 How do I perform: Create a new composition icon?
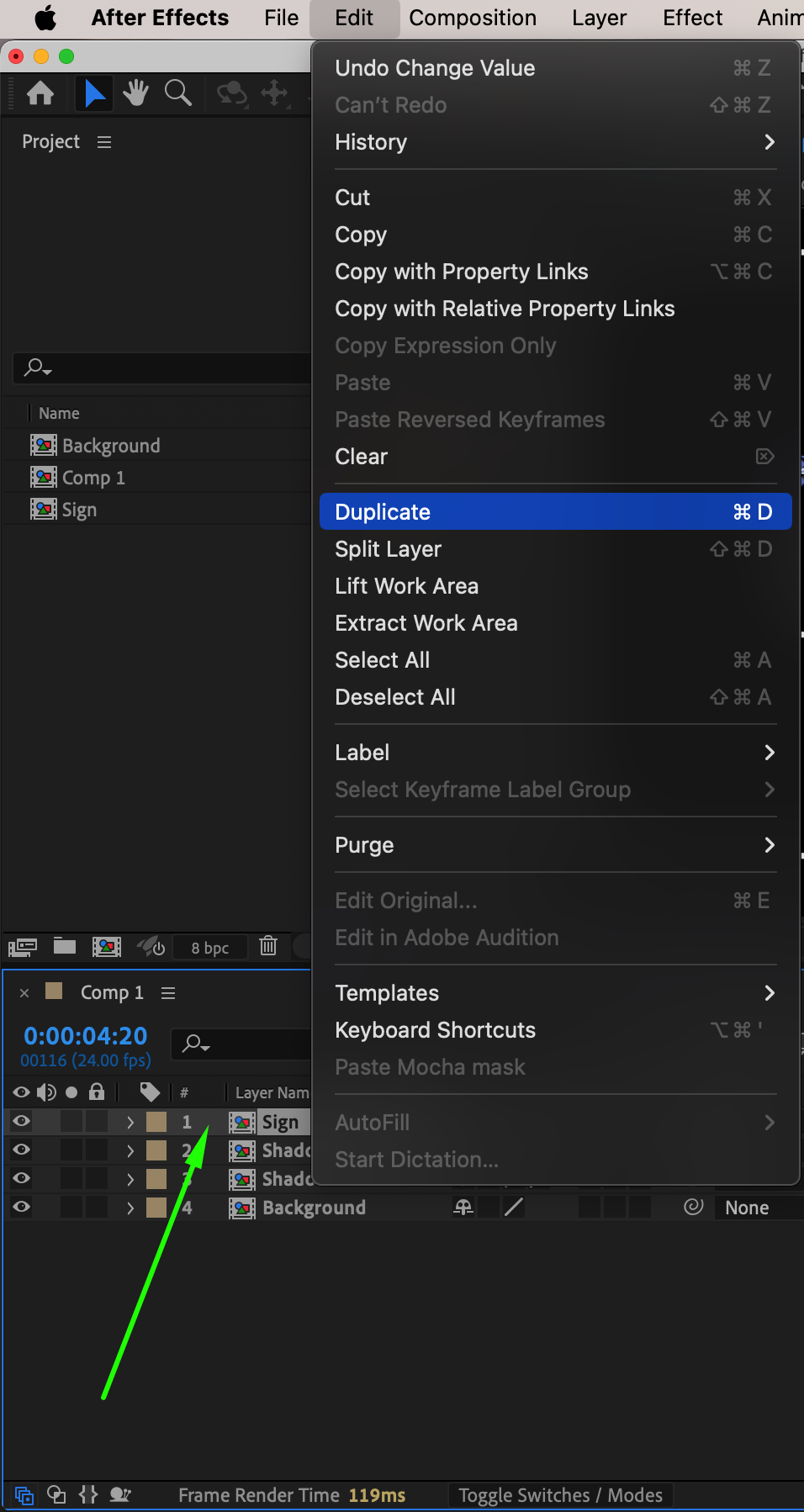(107, 948)
